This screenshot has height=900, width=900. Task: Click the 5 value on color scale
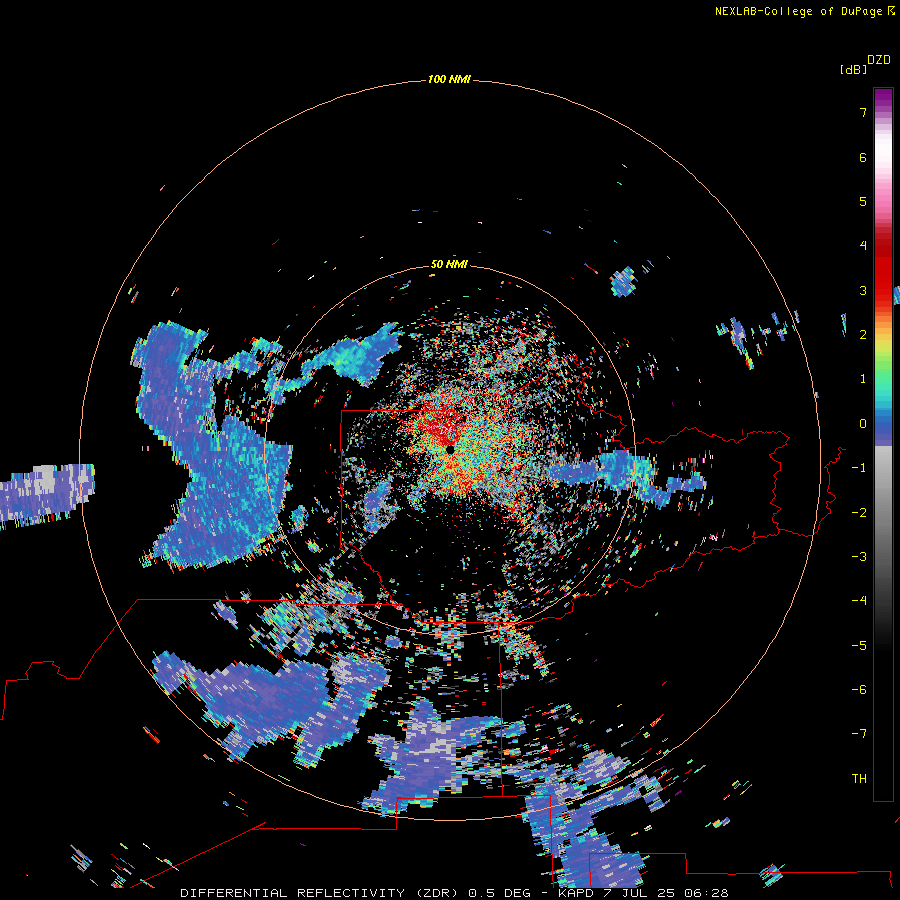click(863, 201)
